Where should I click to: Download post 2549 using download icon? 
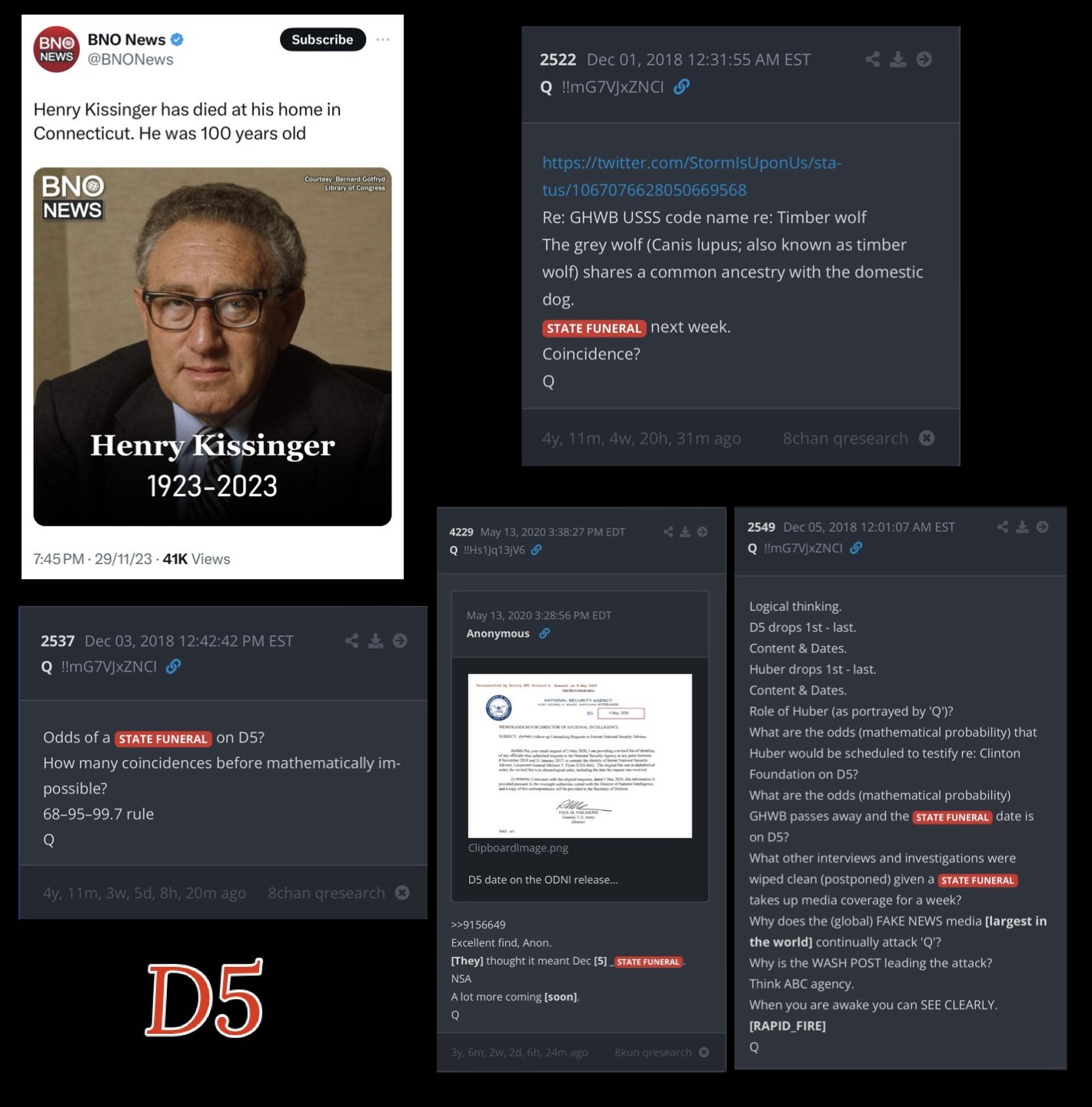coord(1022,527)
